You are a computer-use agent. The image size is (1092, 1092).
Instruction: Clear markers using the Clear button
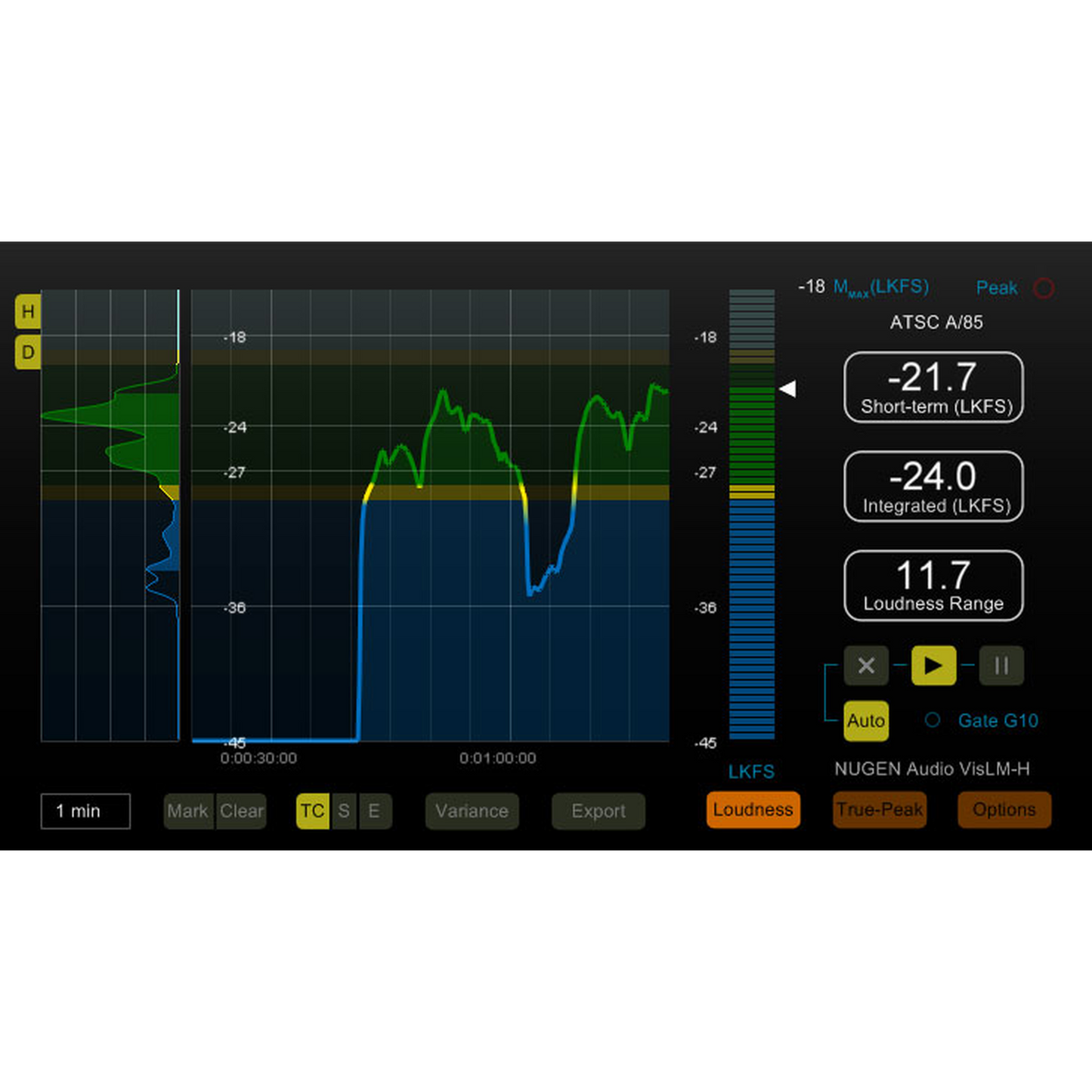pyautogui.click(x=241, y=811)
